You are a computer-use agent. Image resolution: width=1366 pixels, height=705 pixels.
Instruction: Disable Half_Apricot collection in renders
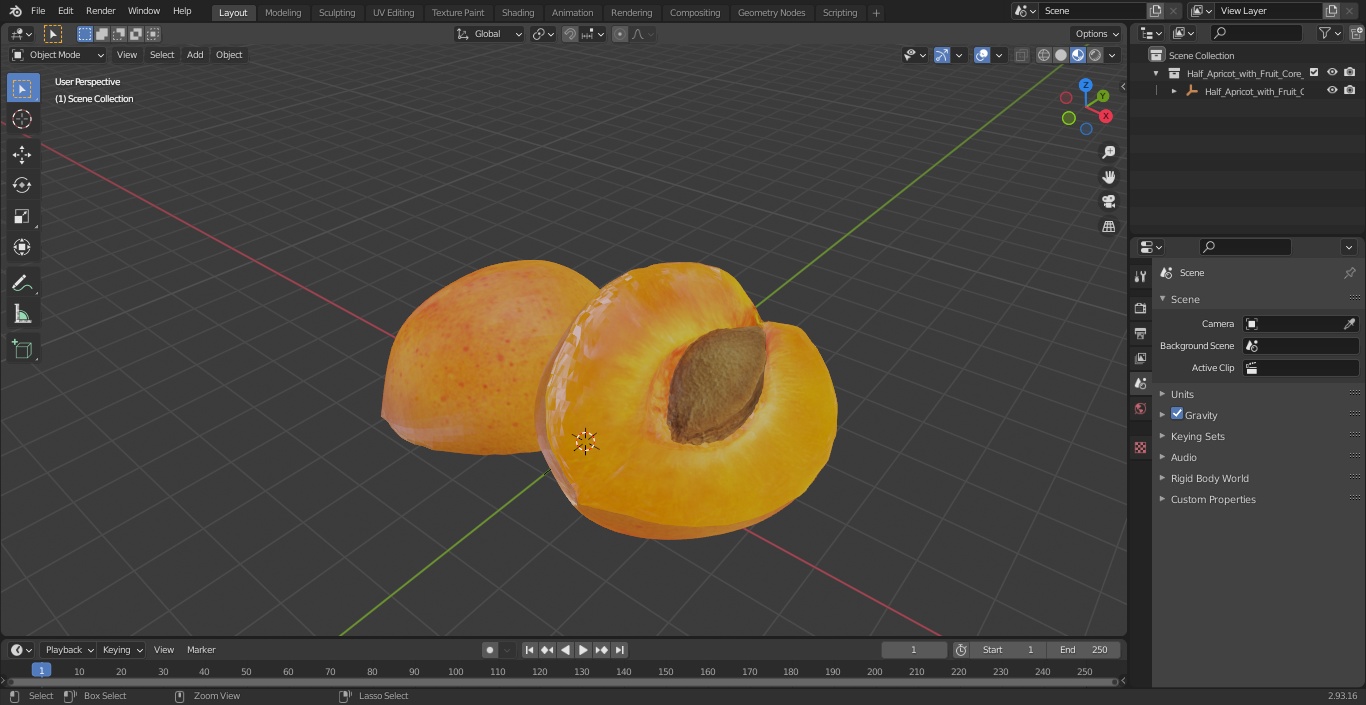pos(1350,73)
